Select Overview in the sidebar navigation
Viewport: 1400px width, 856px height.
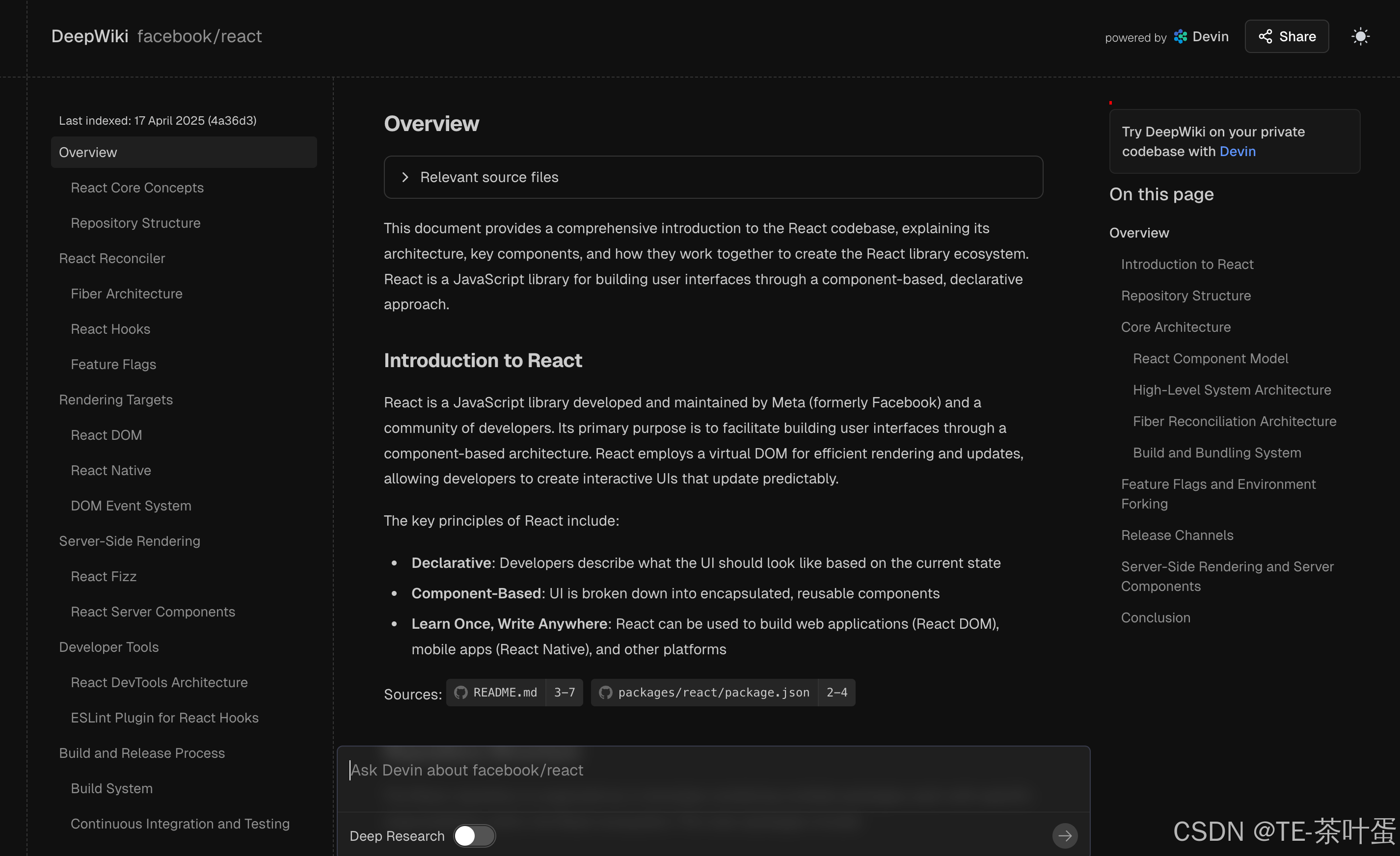88,152
